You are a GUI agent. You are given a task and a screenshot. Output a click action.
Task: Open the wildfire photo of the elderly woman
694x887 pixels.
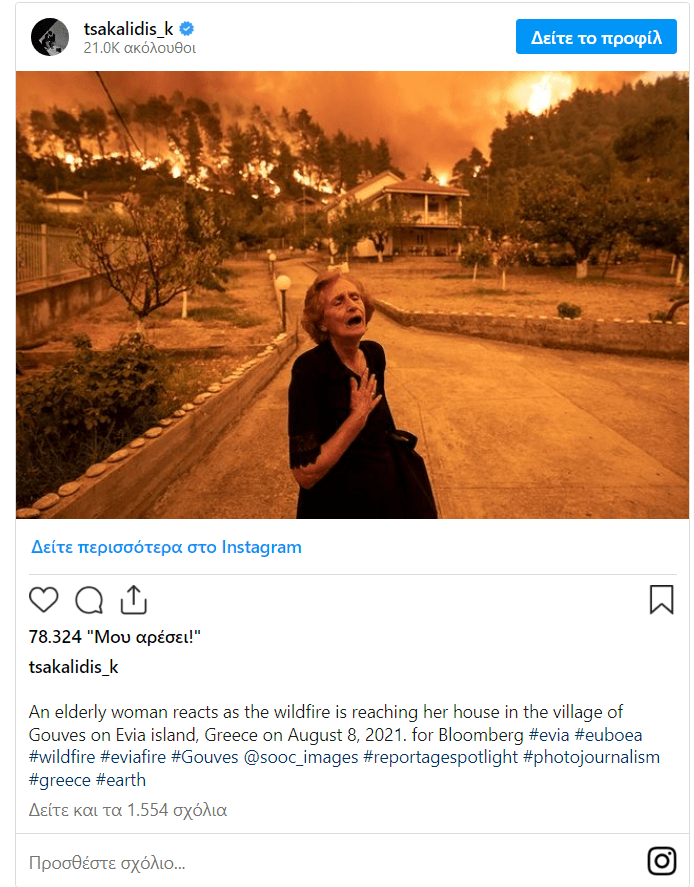(x=352, y=295)
